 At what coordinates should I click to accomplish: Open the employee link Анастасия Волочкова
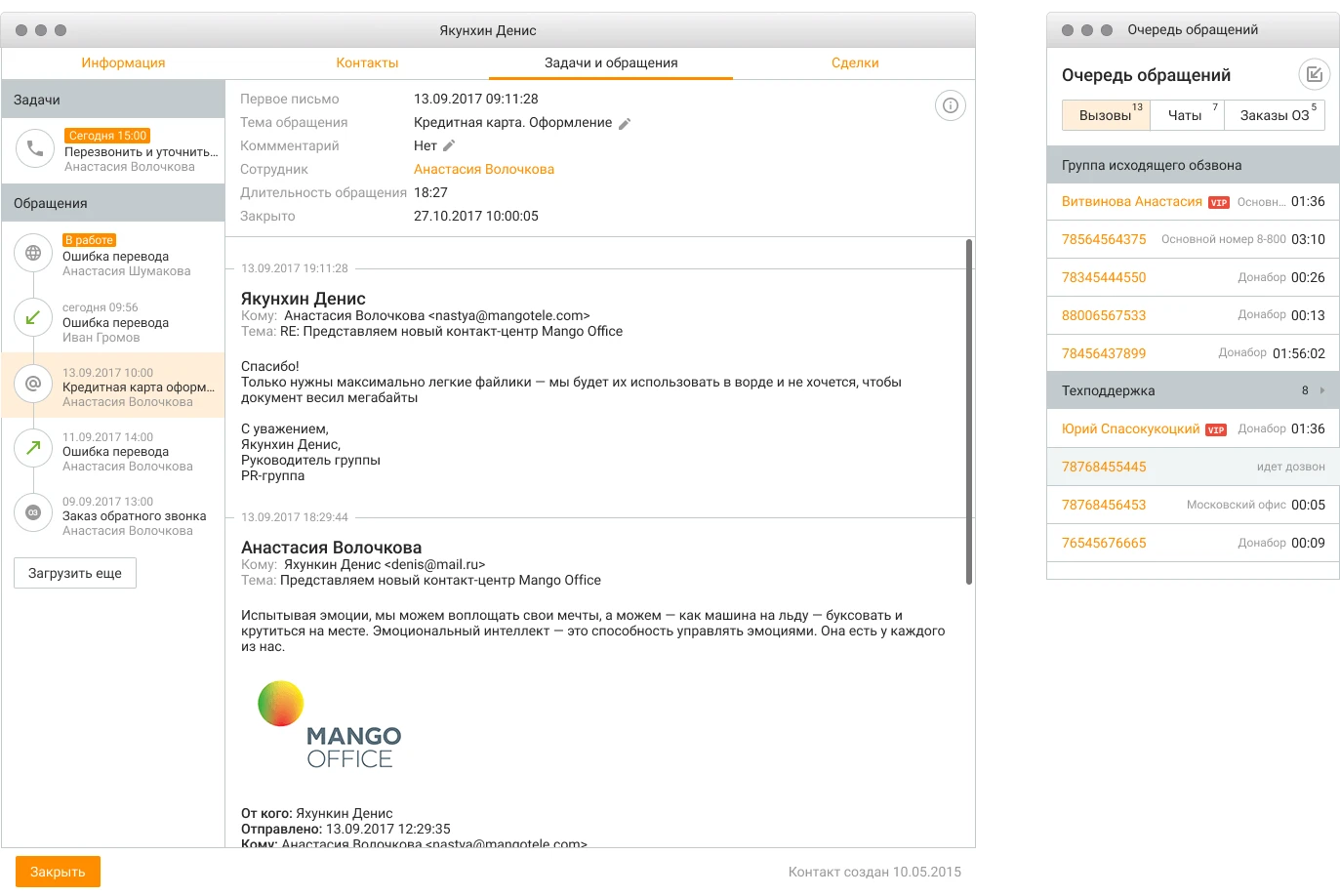click(x=484, y=169)
